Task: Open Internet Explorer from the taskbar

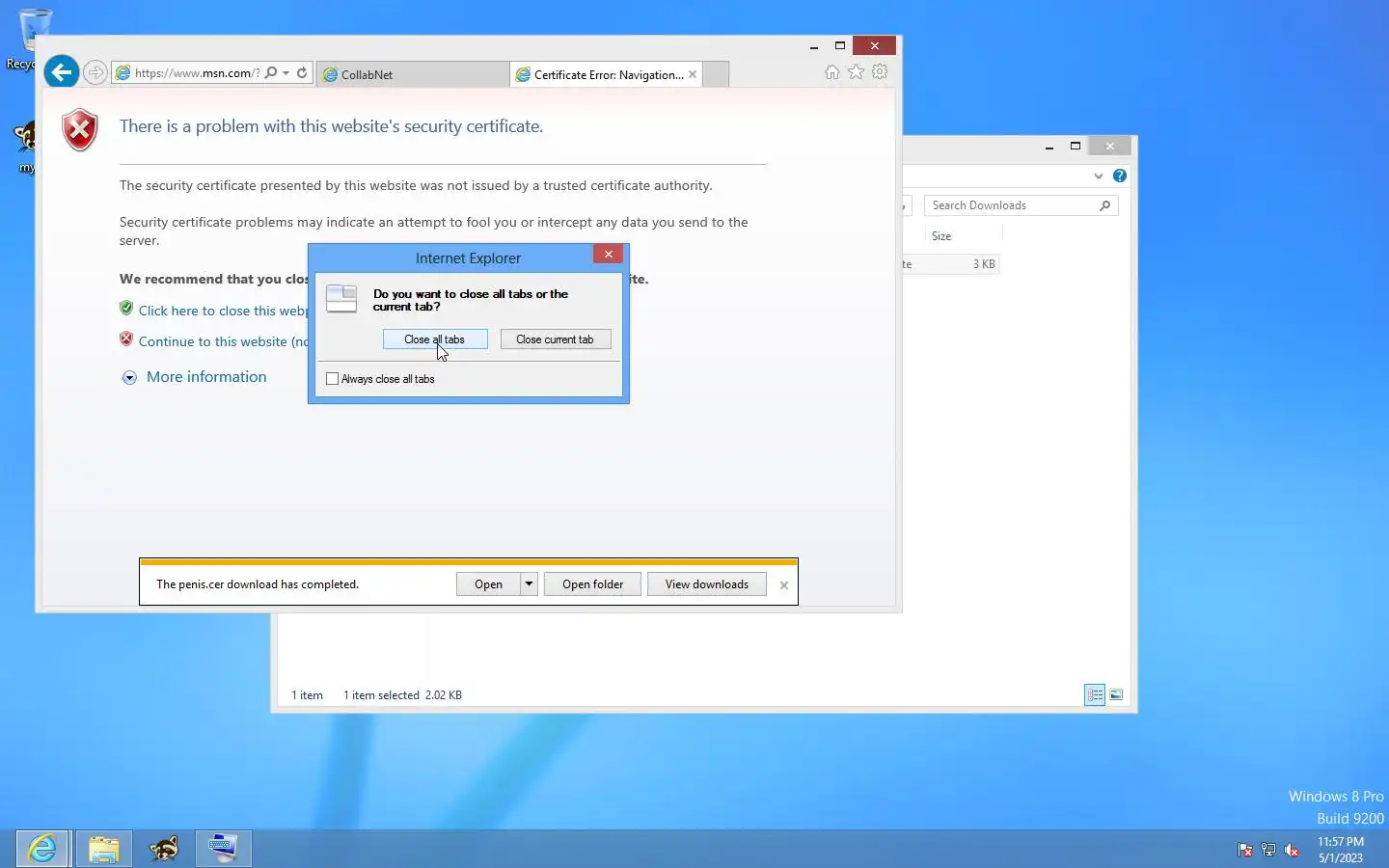Action: [x=42, y=849]
